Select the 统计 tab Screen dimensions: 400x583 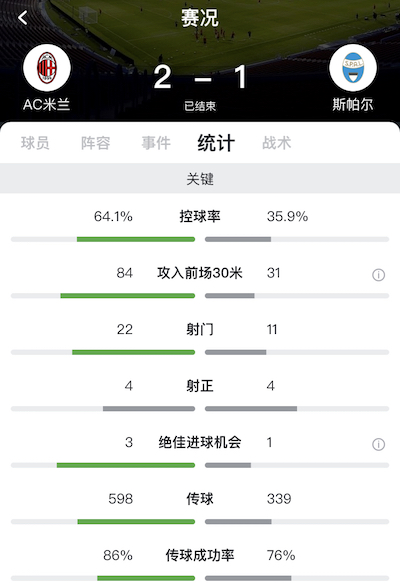[x=216, y=143]
